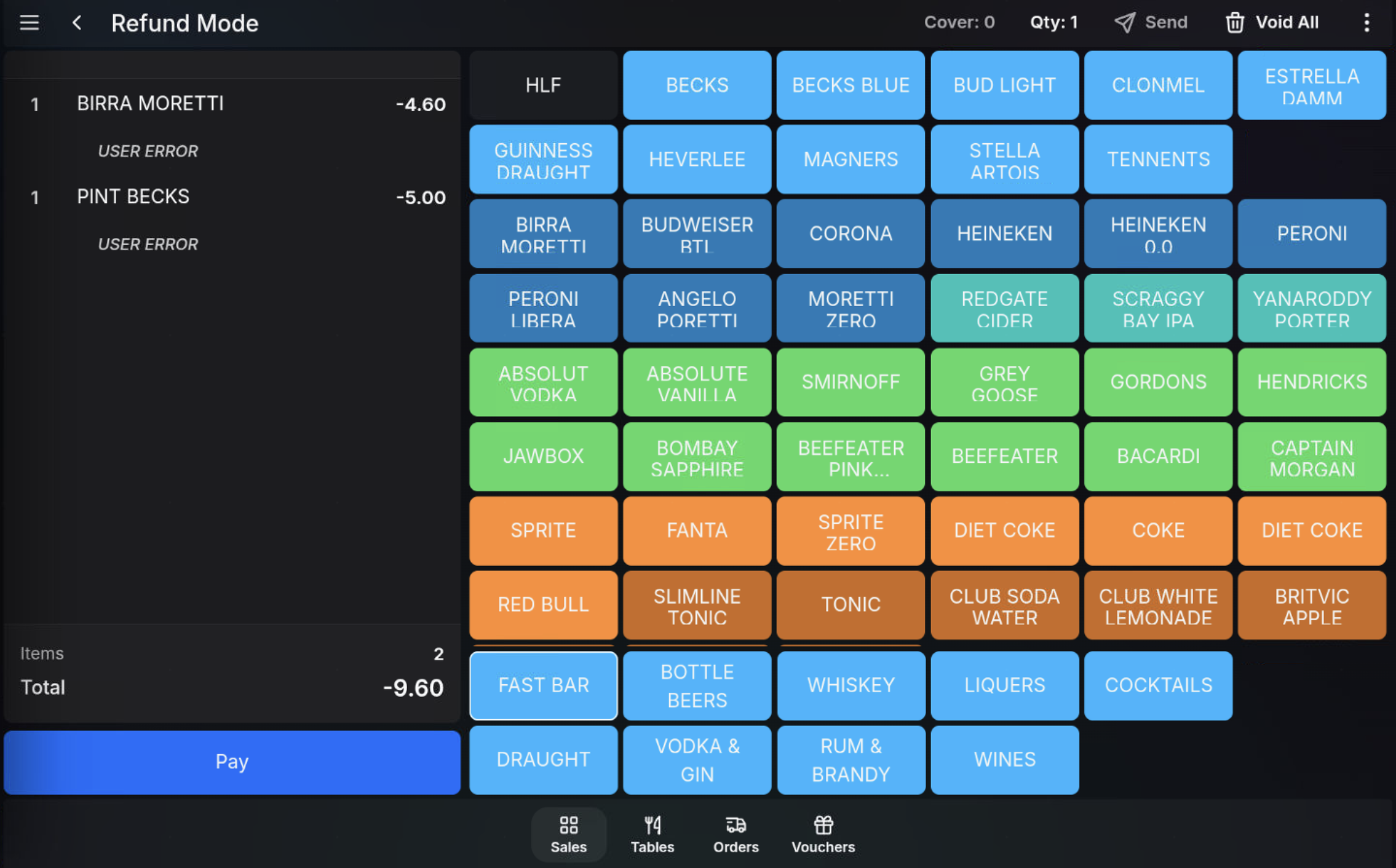Go back using the header arrow

pos(76,23)
